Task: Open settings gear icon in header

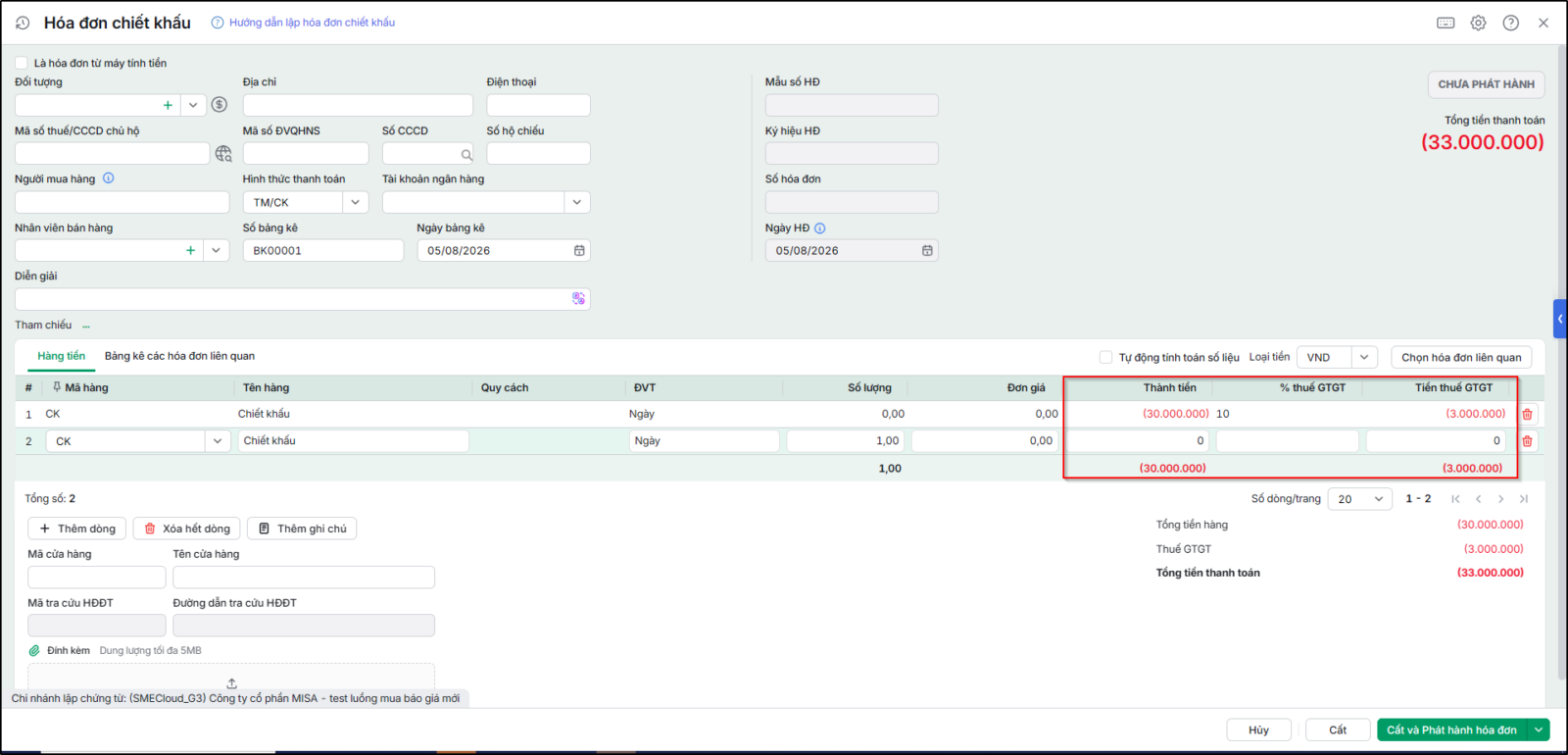Action: click(1478, 23)
